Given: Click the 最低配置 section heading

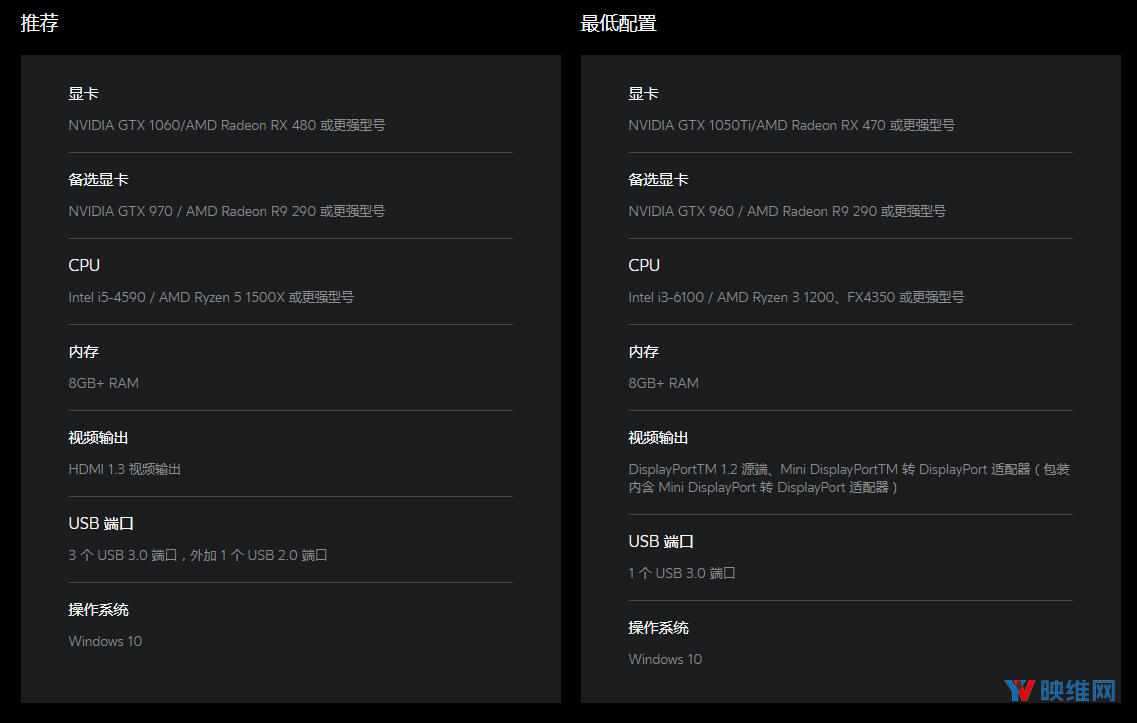Looking at the screenshot, I should (618, 23).
